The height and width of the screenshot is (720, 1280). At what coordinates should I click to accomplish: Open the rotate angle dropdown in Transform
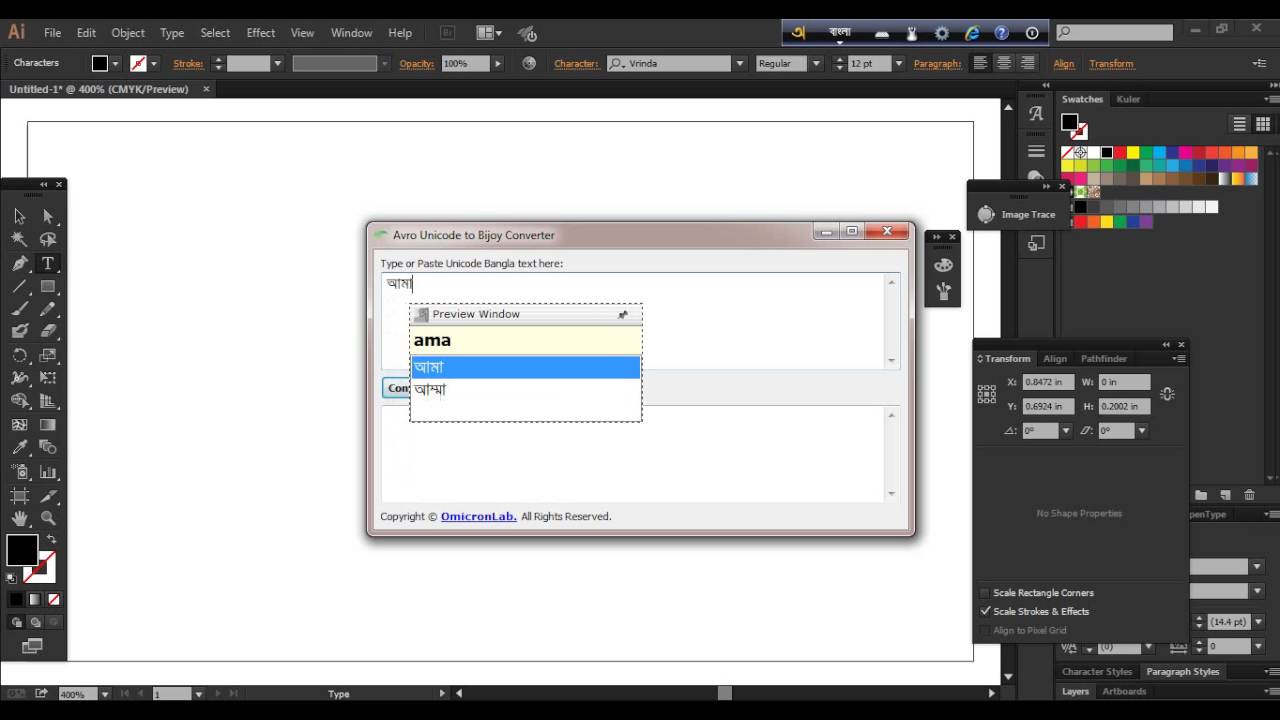pyautogui.click(x=1066, y=431)
